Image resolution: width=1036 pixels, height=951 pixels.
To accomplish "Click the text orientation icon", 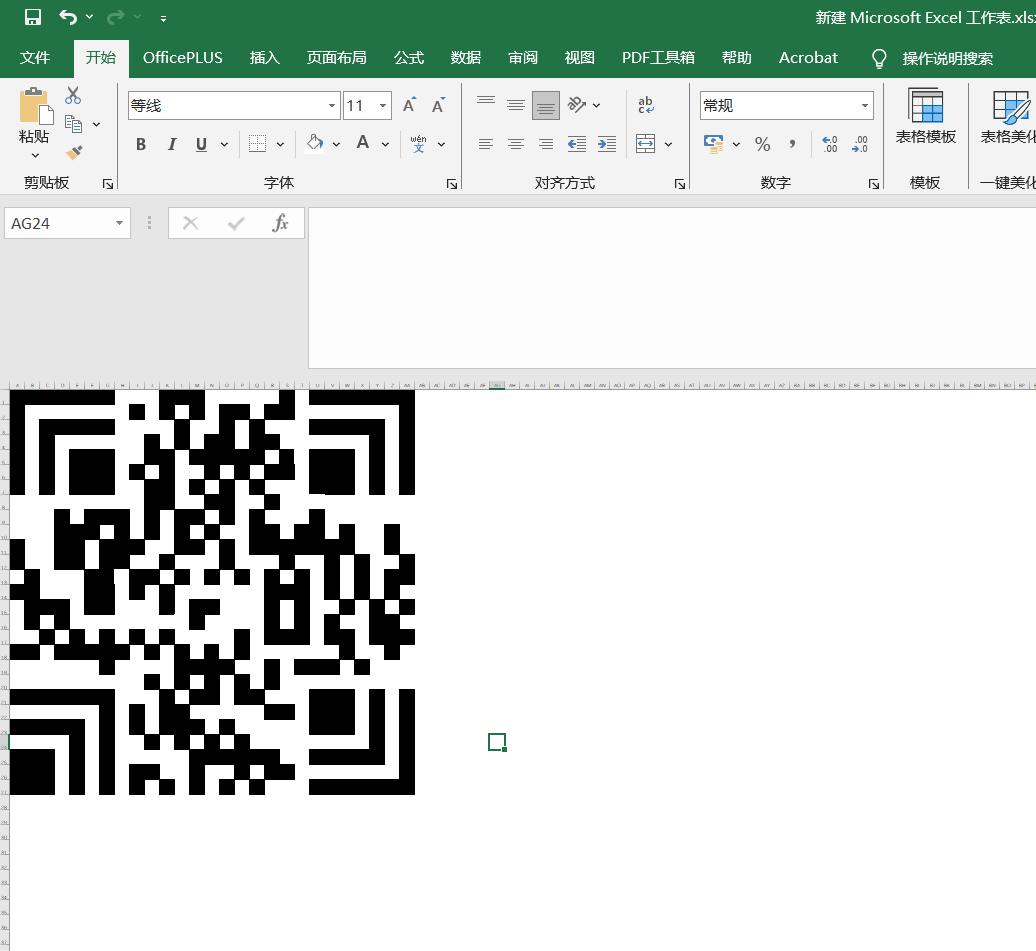I will point(577,104).
